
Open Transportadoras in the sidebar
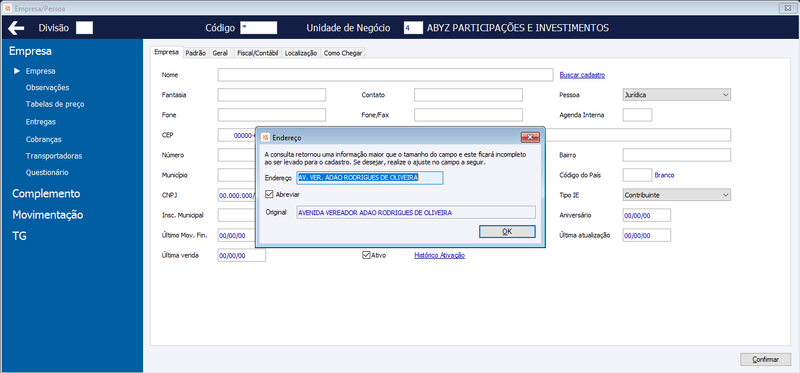(54, 156)
